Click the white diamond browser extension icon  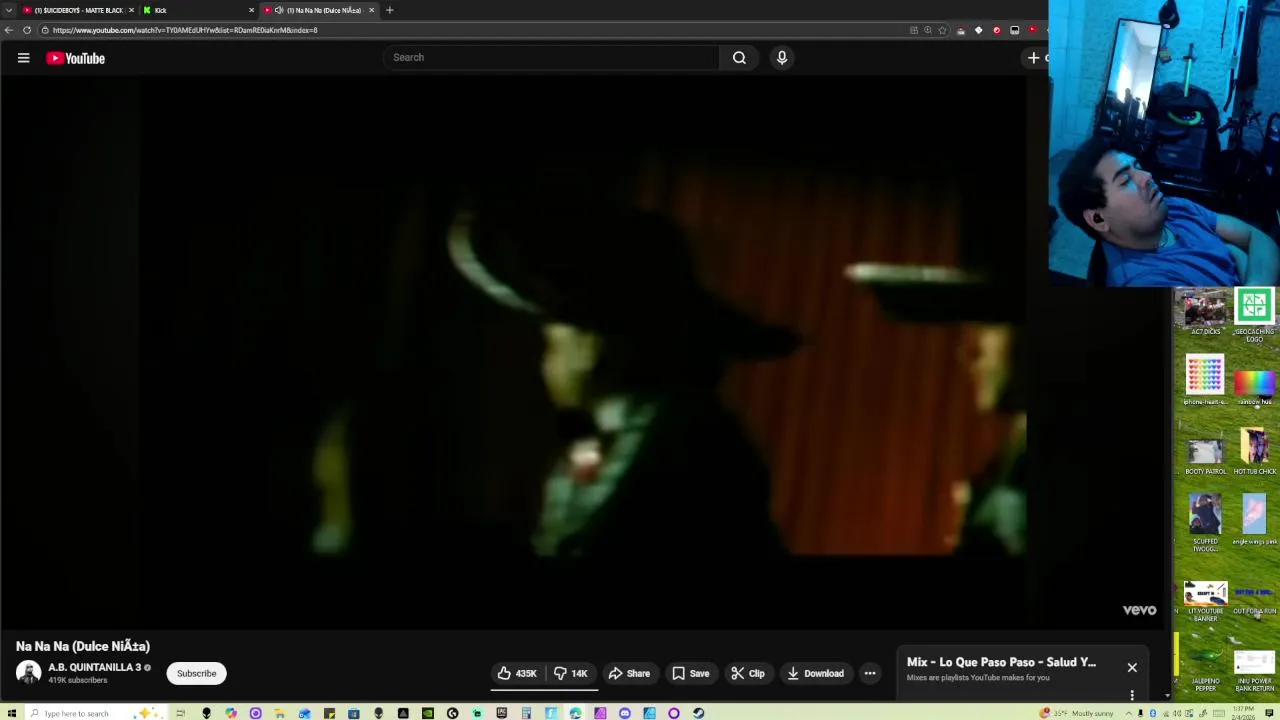979,30
